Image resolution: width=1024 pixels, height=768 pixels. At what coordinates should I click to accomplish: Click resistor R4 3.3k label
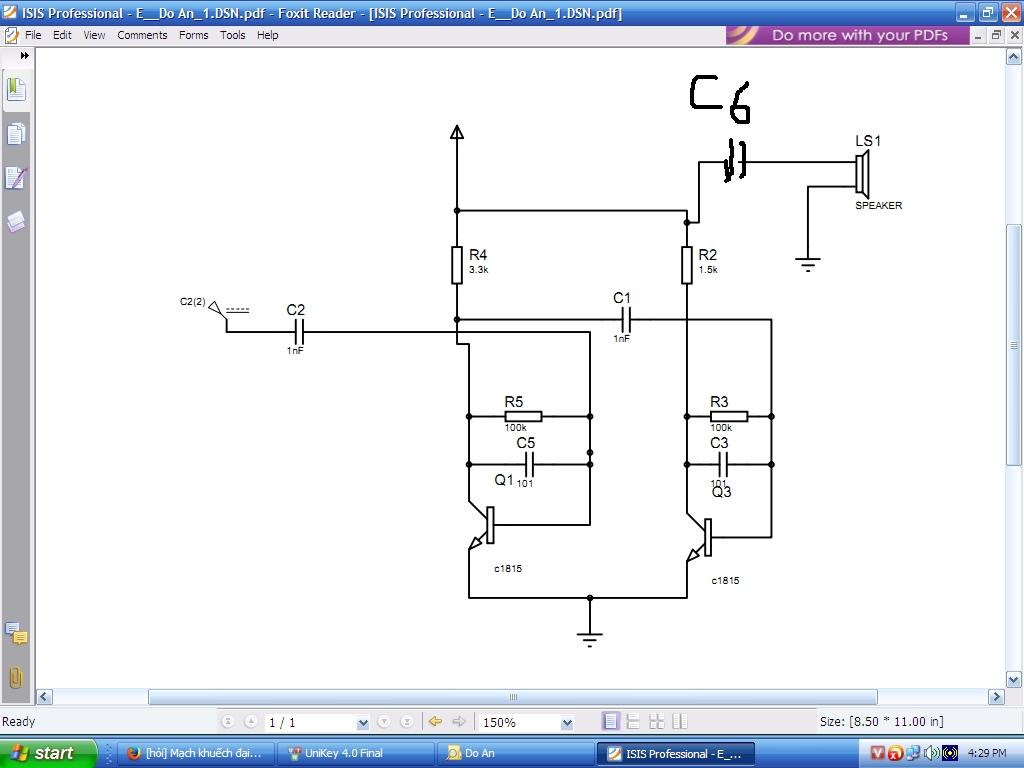tap(478, 261)
